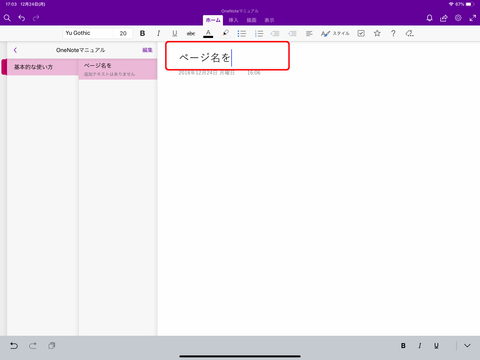The image size is (480, 360).
Task: Select the ページ名を page entry
Action: click(118, 69)
